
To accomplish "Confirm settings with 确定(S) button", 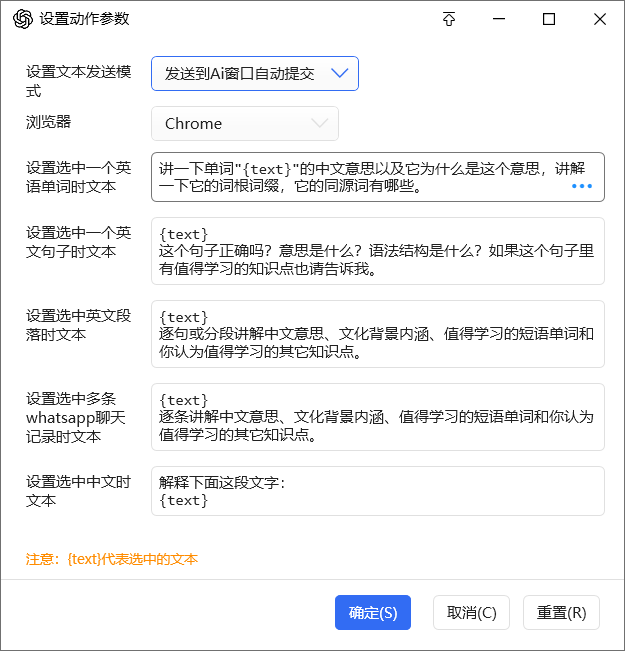I will tap(373, 612).
